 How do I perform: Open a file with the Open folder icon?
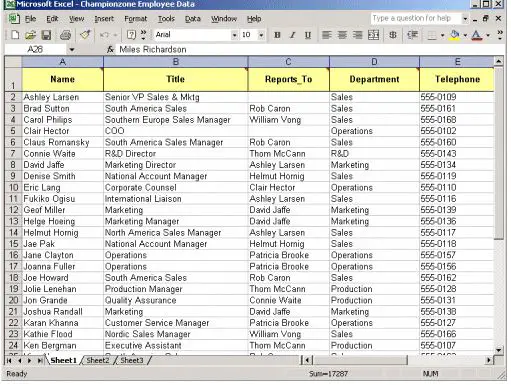tap(30, 35)
